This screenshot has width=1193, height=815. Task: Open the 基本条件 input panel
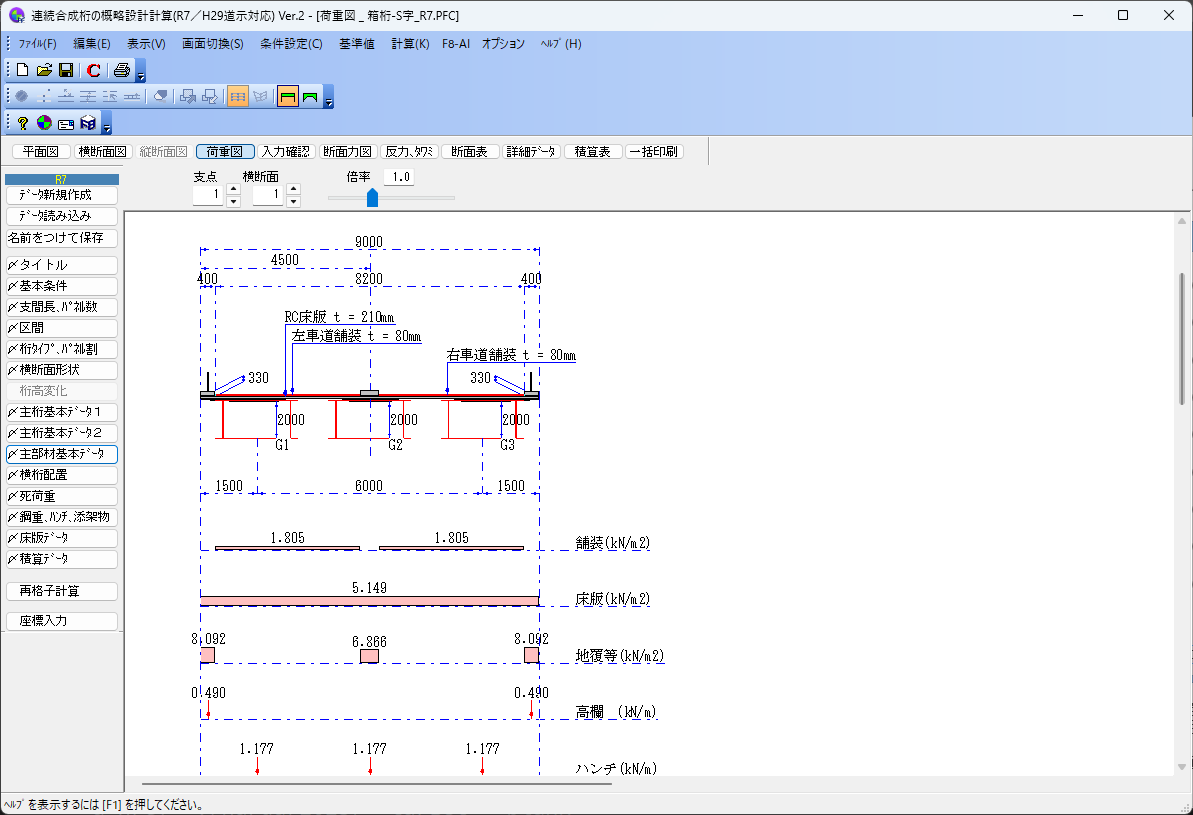62,286
